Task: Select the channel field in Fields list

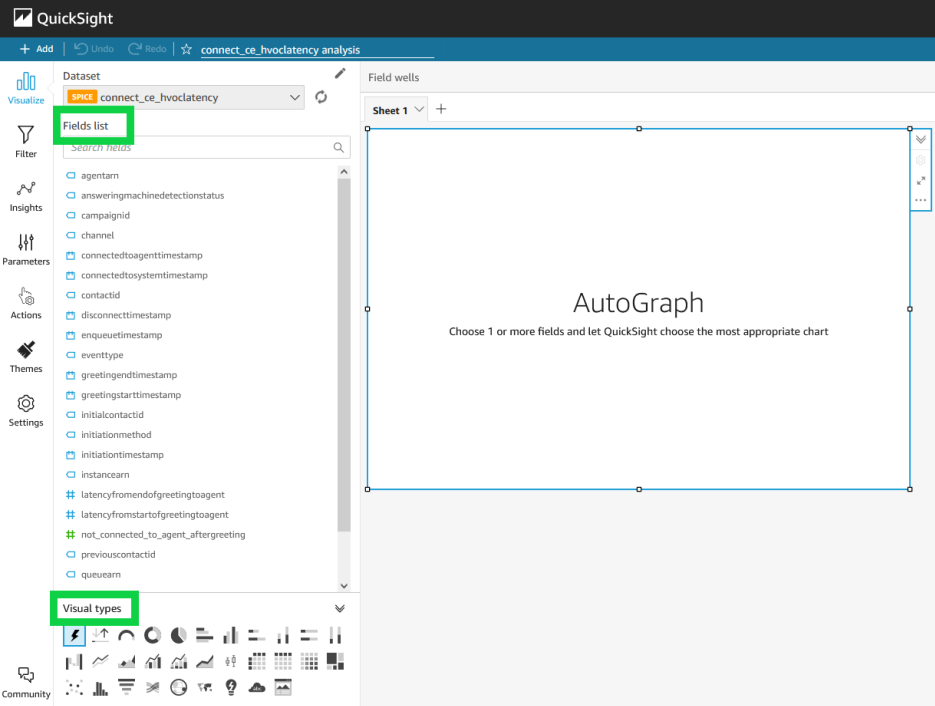Action: (x=95, y=235)
